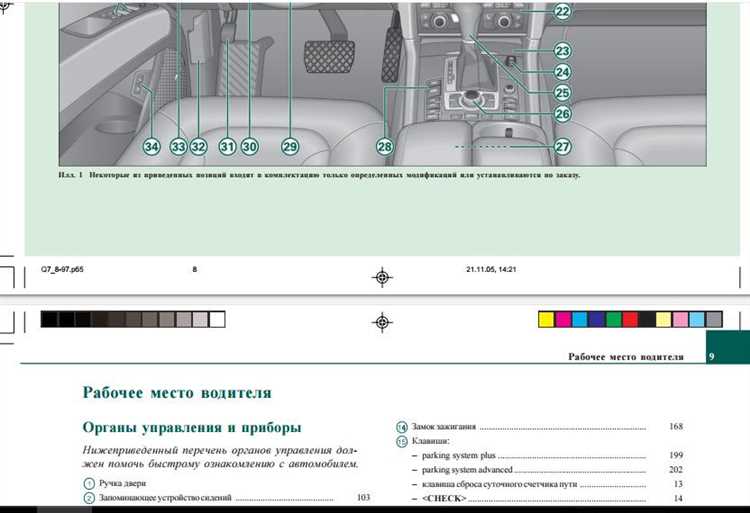Open the "parking system plus" entry
The image size is (750, 513).
click(459, 455)
